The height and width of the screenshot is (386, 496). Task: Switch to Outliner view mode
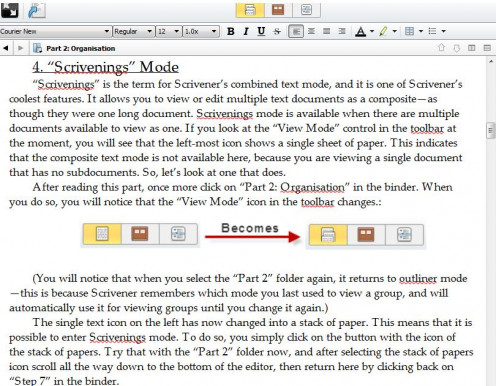(306, 10)
